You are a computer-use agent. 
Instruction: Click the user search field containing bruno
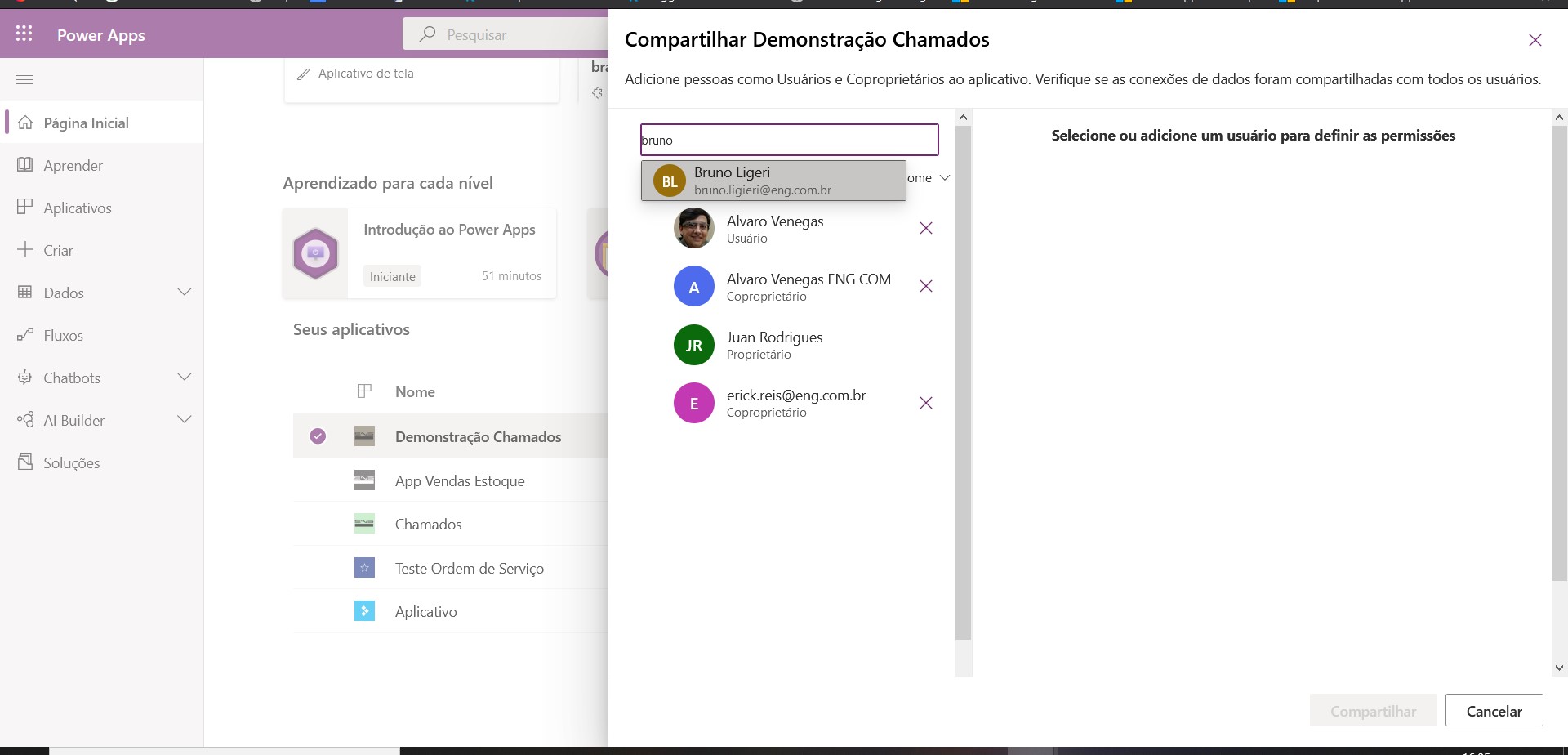click(x=790, y=140)
